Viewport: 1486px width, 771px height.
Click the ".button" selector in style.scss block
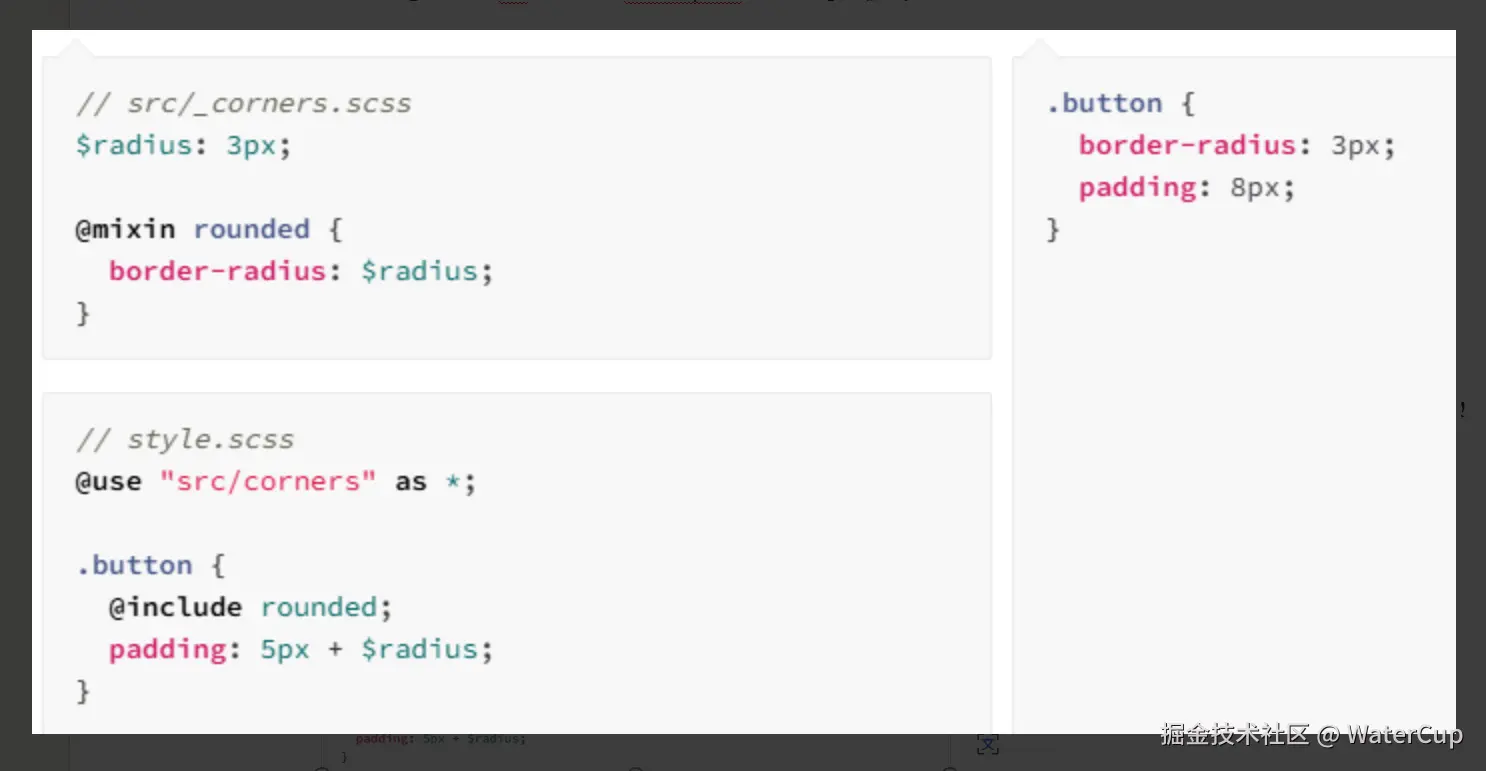coord(134,565)
